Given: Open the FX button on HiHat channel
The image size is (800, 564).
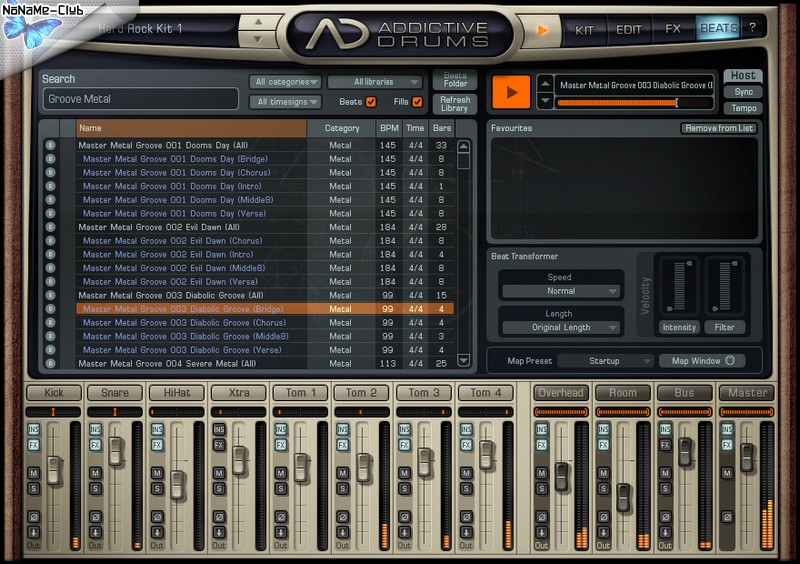Looking at the screenshot, I should (157, 444).
